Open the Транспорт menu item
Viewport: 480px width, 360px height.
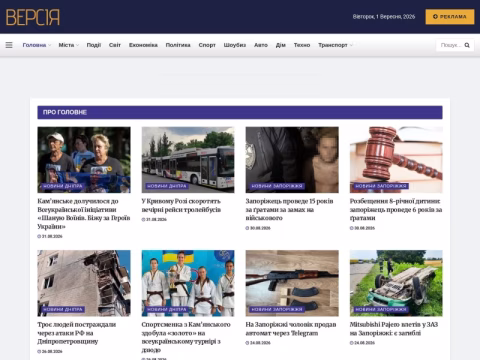[x=333, y=45]
